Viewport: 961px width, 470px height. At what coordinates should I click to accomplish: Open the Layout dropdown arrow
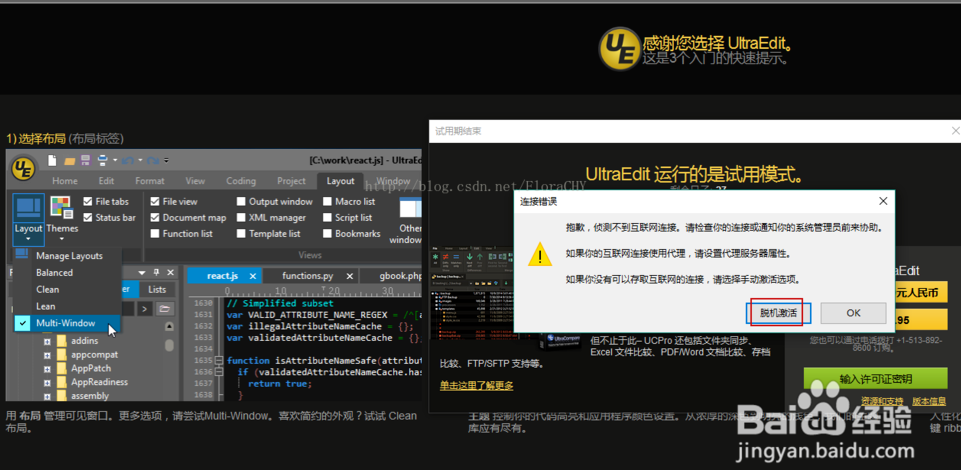(28, 238)
